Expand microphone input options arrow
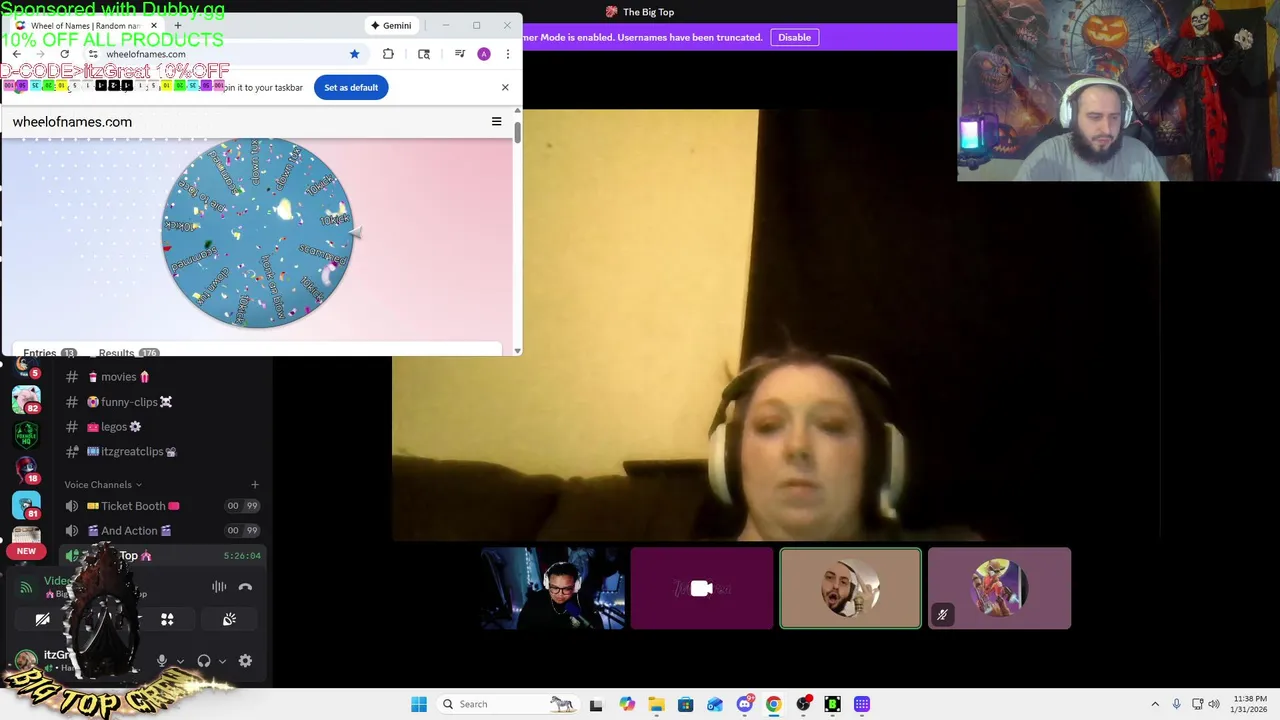The width and height of the screenshot is (1280, 720). [x=180, y=661]
